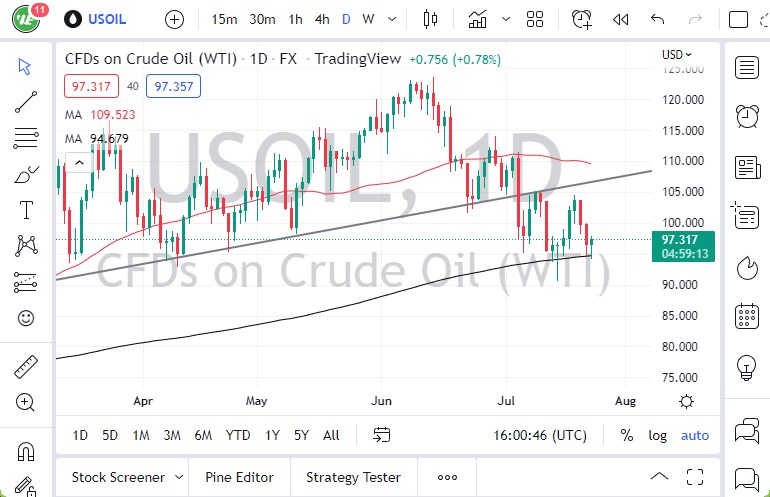
Task: Click the zoom in magnifier tool
Action: [x=26, y=402]
